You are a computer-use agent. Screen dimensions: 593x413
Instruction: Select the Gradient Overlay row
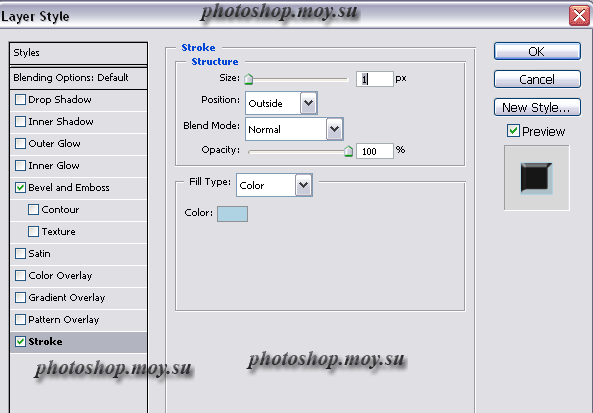point(78,298)
